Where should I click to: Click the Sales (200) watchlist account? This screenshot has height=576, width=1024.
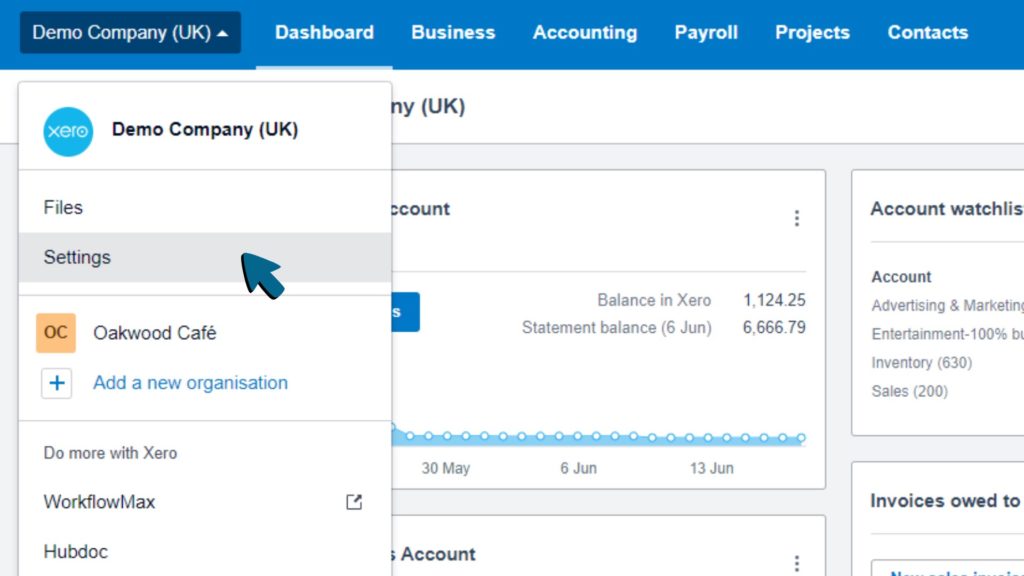pyautogui.click(x=909, y=391)
